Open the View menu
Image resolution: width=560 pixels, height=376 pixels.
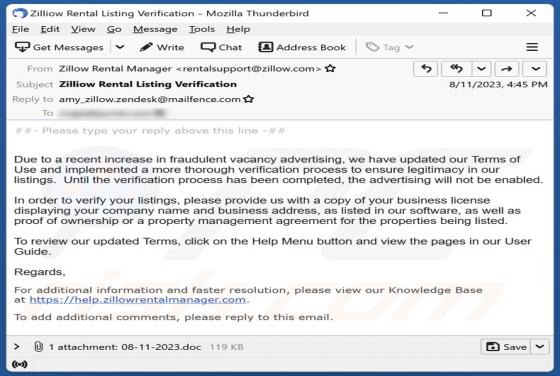click(83, 29)
